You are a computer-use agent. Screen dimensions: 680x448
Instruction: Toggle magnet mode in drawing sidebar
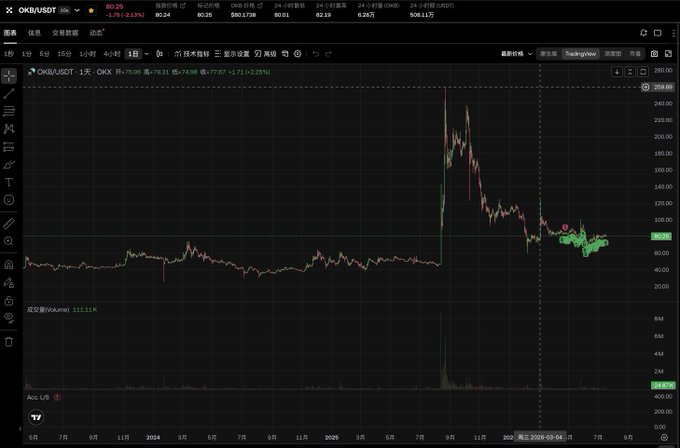click(9, 265)
